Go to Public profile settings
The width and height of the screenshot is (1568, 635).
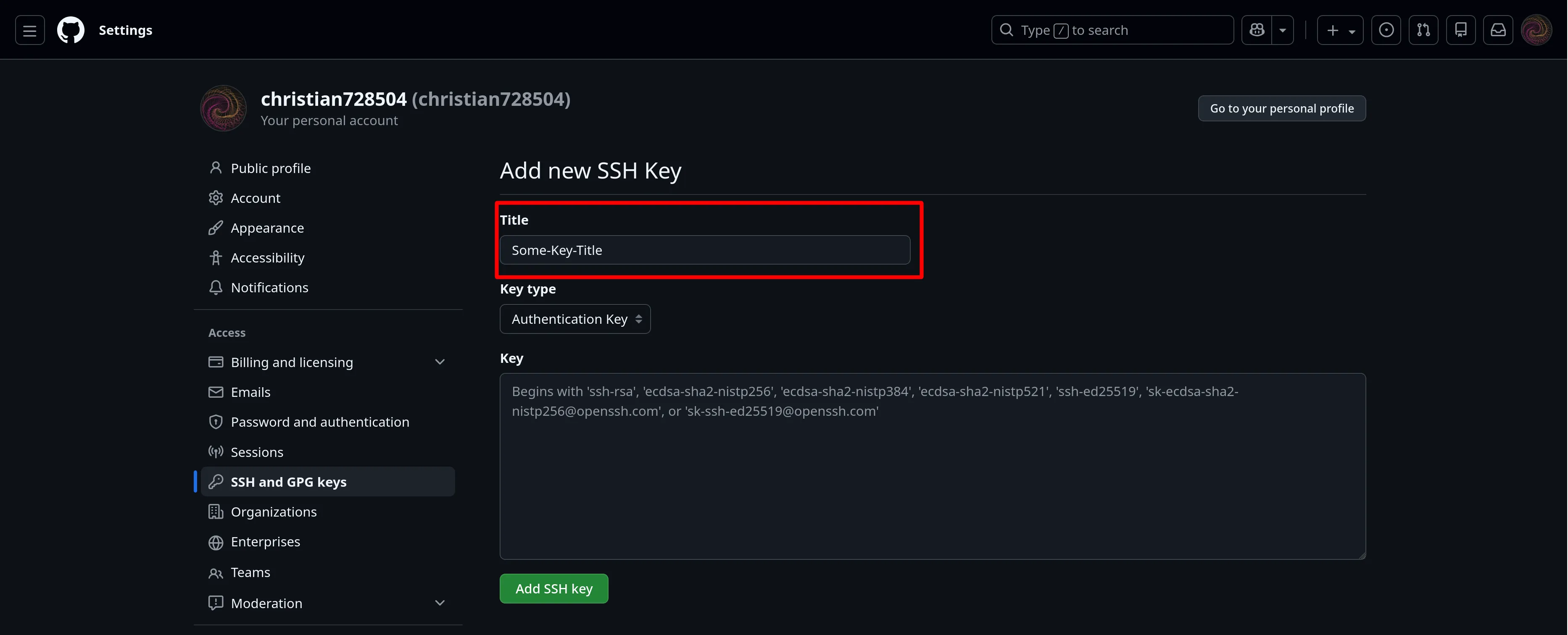[x=270, y=168]
